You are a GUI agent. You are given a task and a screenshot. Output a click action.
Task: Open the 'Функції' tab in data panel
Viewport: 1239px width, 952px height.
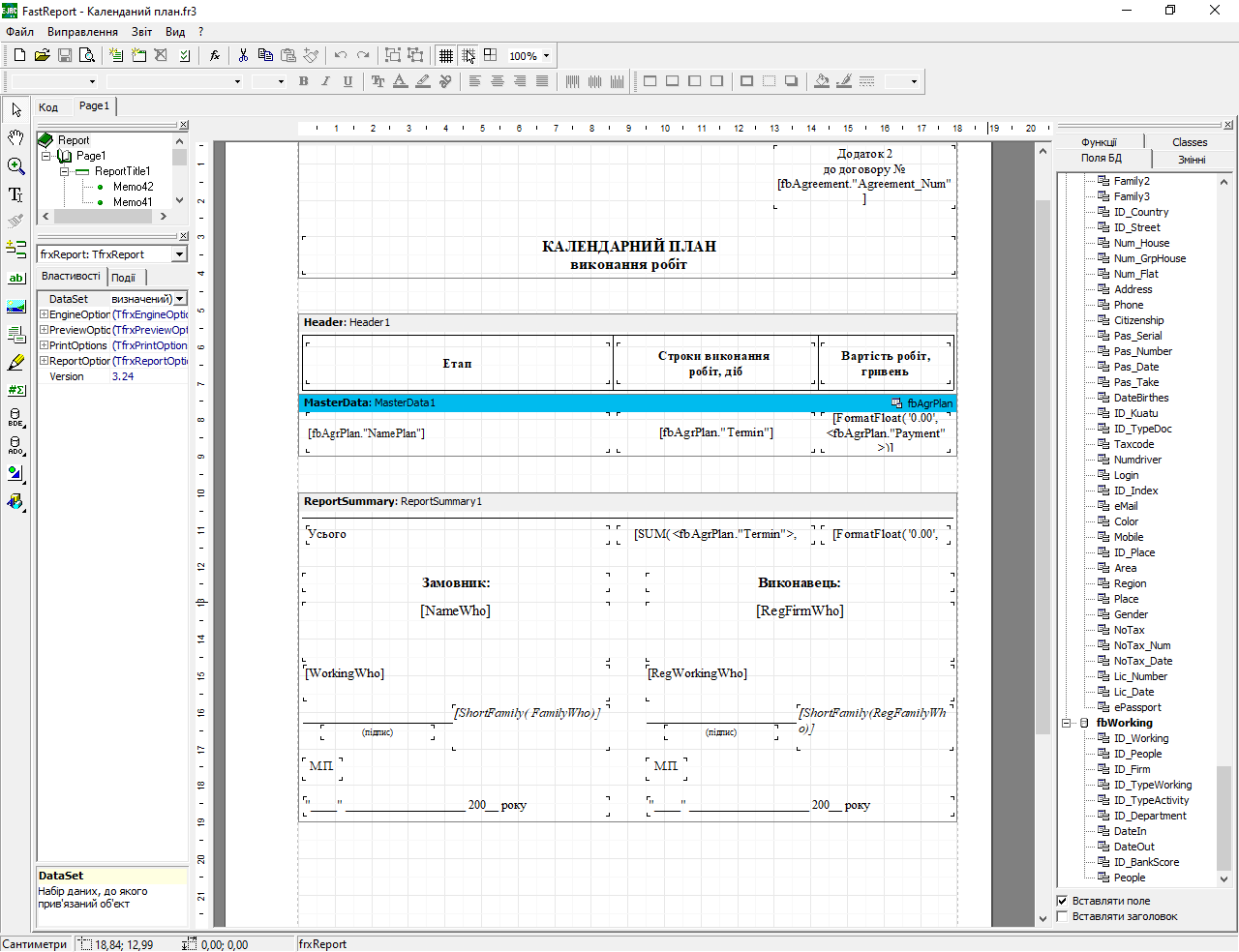coord(1099,142)
